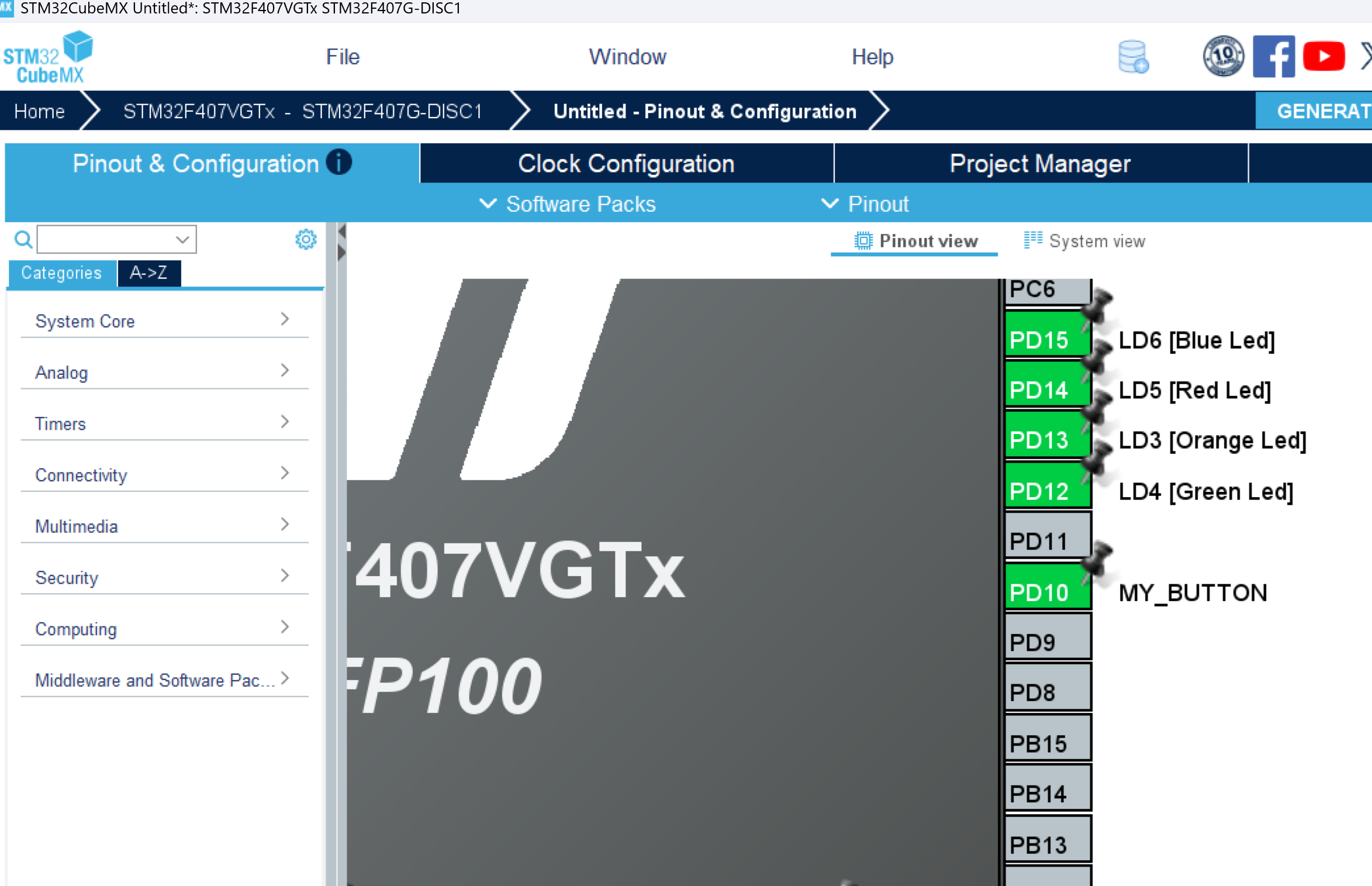Open the YouTube icon link
Viewport: 1372px width, 886px height.
point(1323,56)
